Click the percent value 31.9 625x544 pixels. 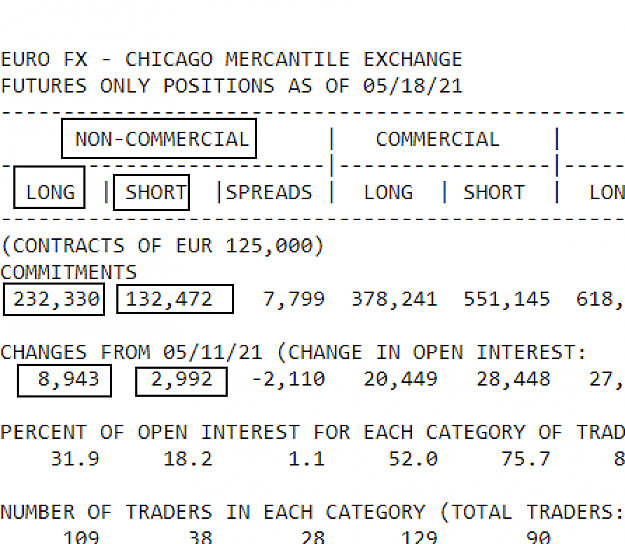click(75, 459)
